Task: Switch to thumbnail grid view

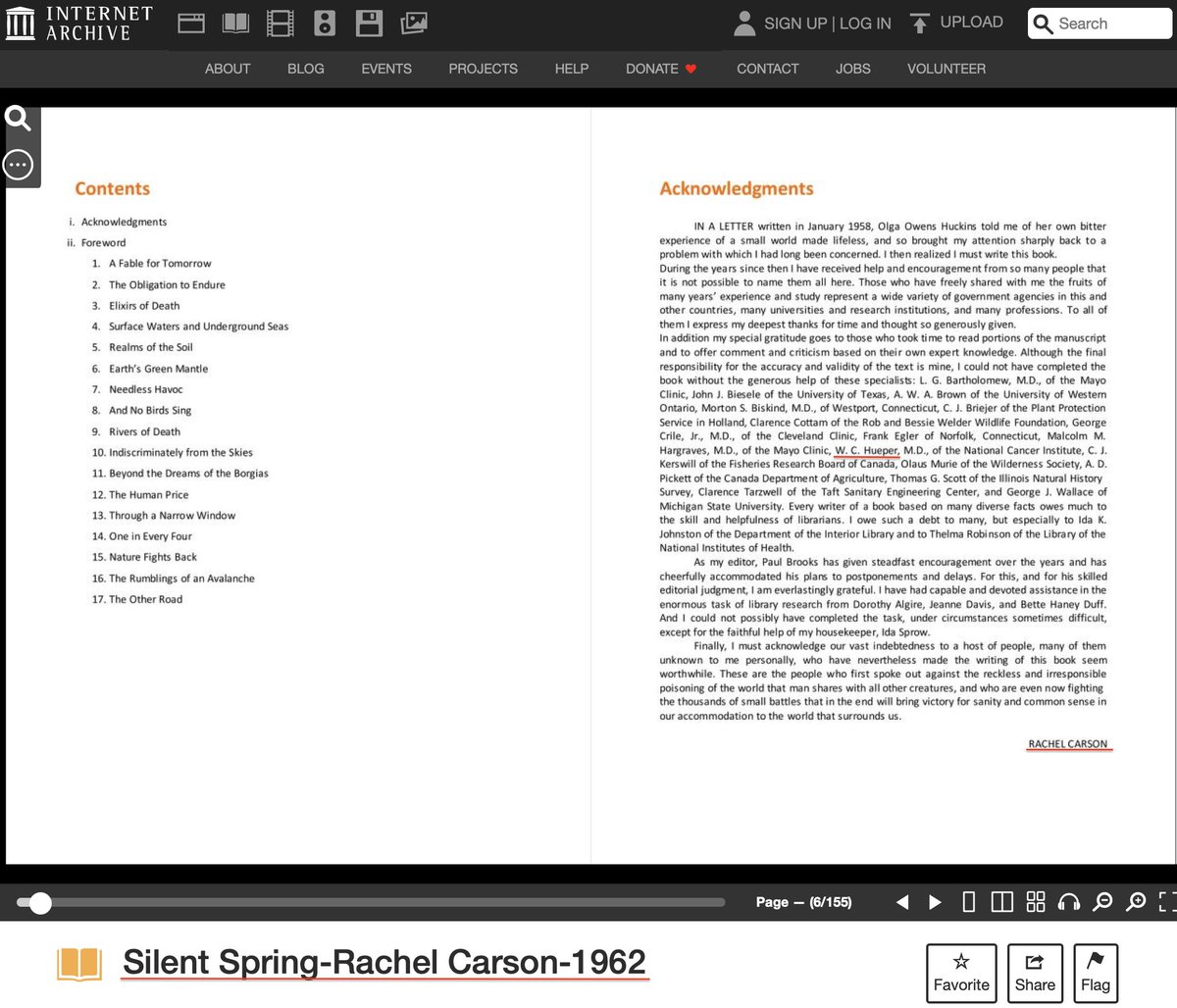Action: pos(1036,902)
